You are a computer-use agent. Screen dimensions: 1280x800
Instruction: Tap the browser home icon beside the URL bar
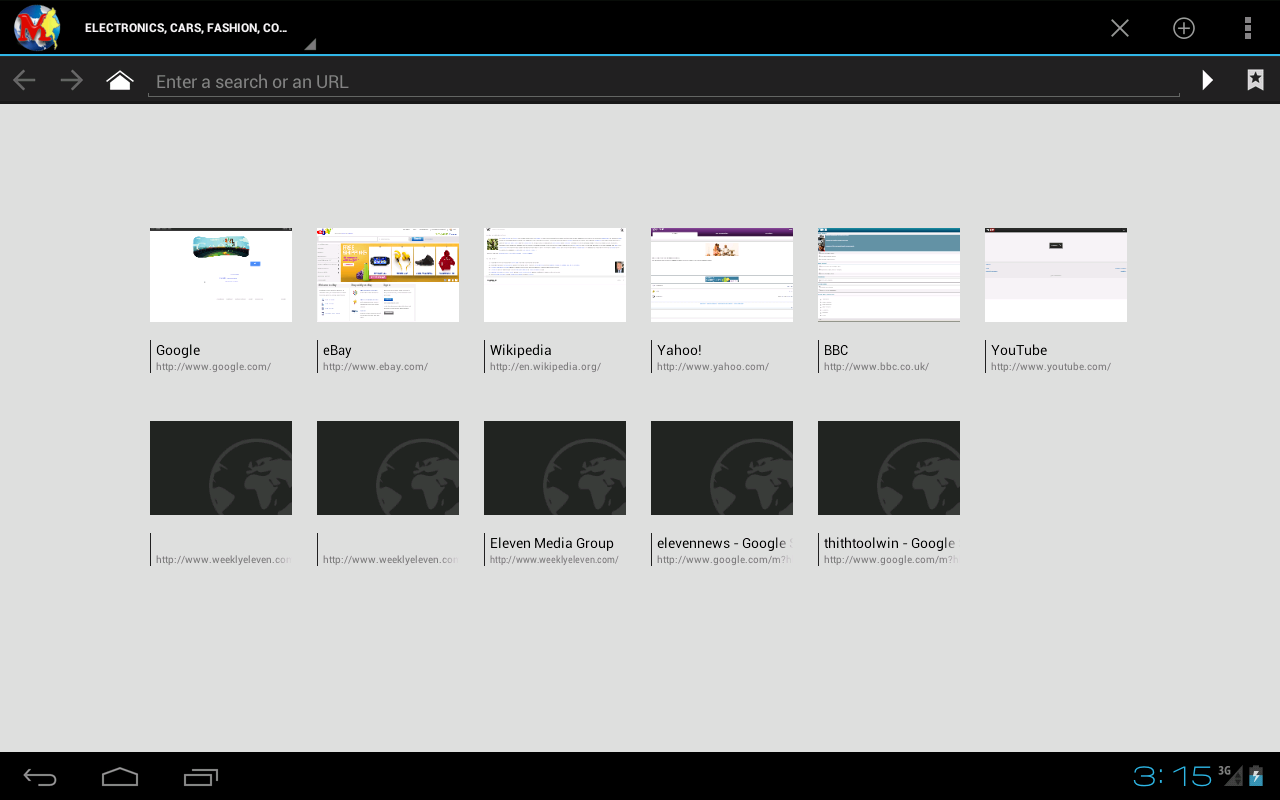pos(120,80)
